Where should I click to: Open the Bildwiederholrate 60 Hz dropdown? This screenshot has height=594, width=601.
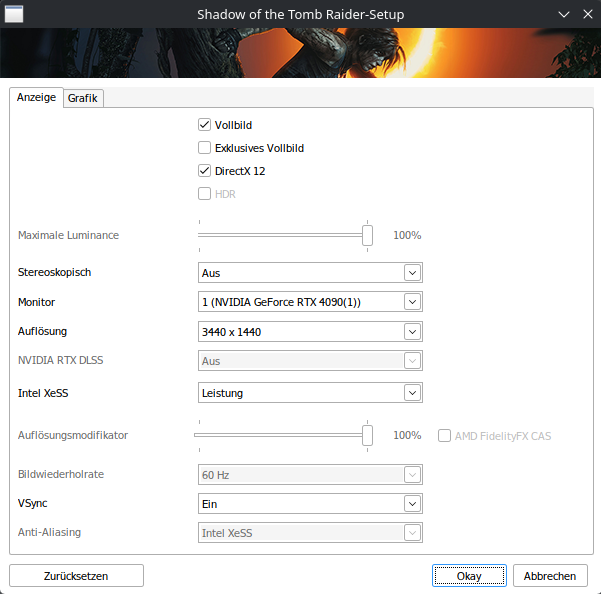click(x=310, y=475)
